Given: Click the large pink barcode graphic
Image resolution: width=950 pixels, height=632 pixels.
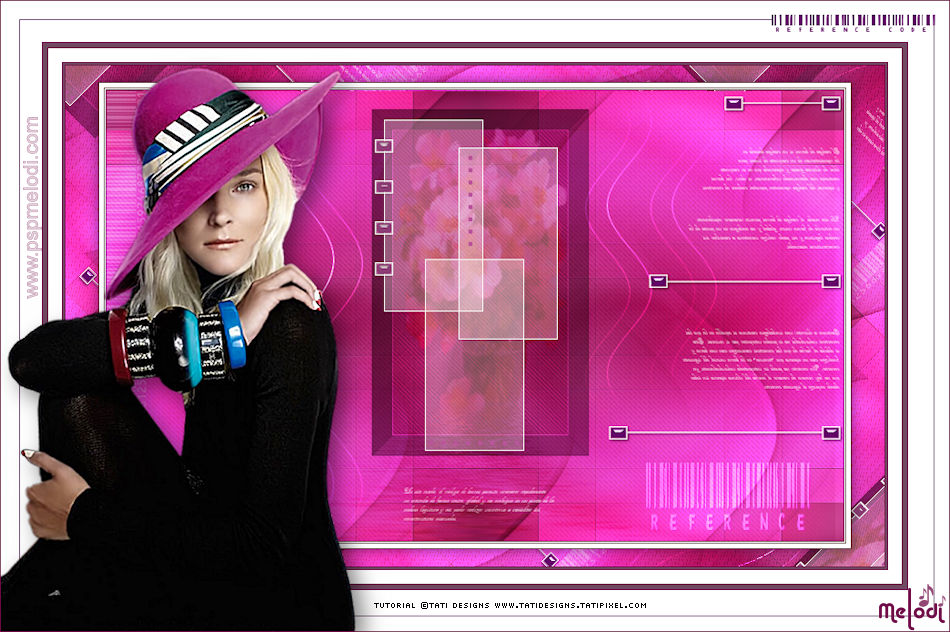Looking at the screenshot, I should (x=727, y=485).
